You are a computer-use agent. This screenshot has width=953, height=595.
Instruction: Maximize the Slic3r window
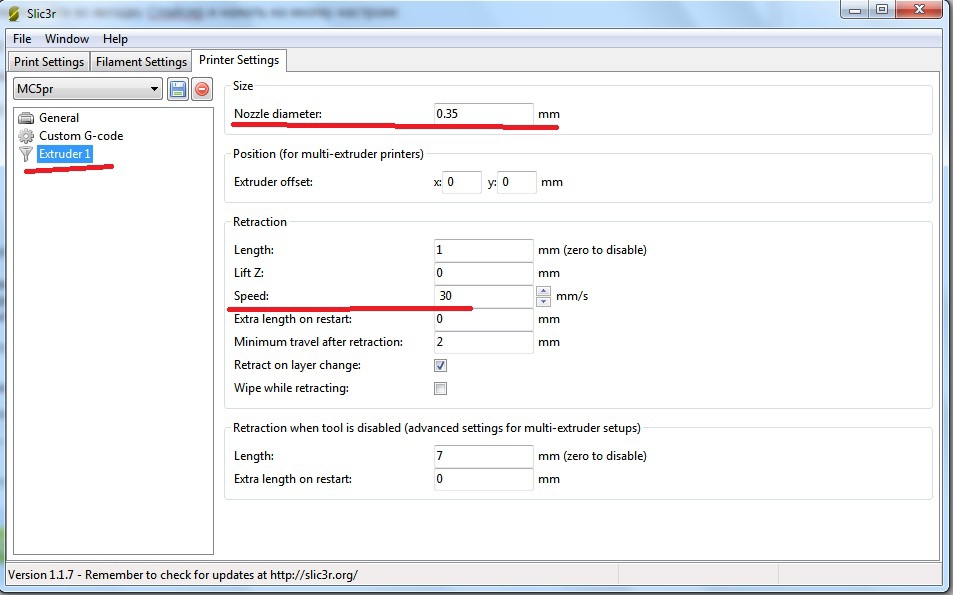(882, 10)
